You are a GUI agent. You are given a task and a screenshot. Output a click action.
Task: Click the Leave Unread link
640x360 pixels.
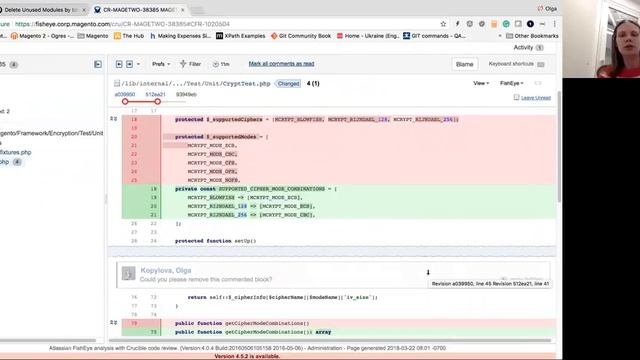coord(536,98)
